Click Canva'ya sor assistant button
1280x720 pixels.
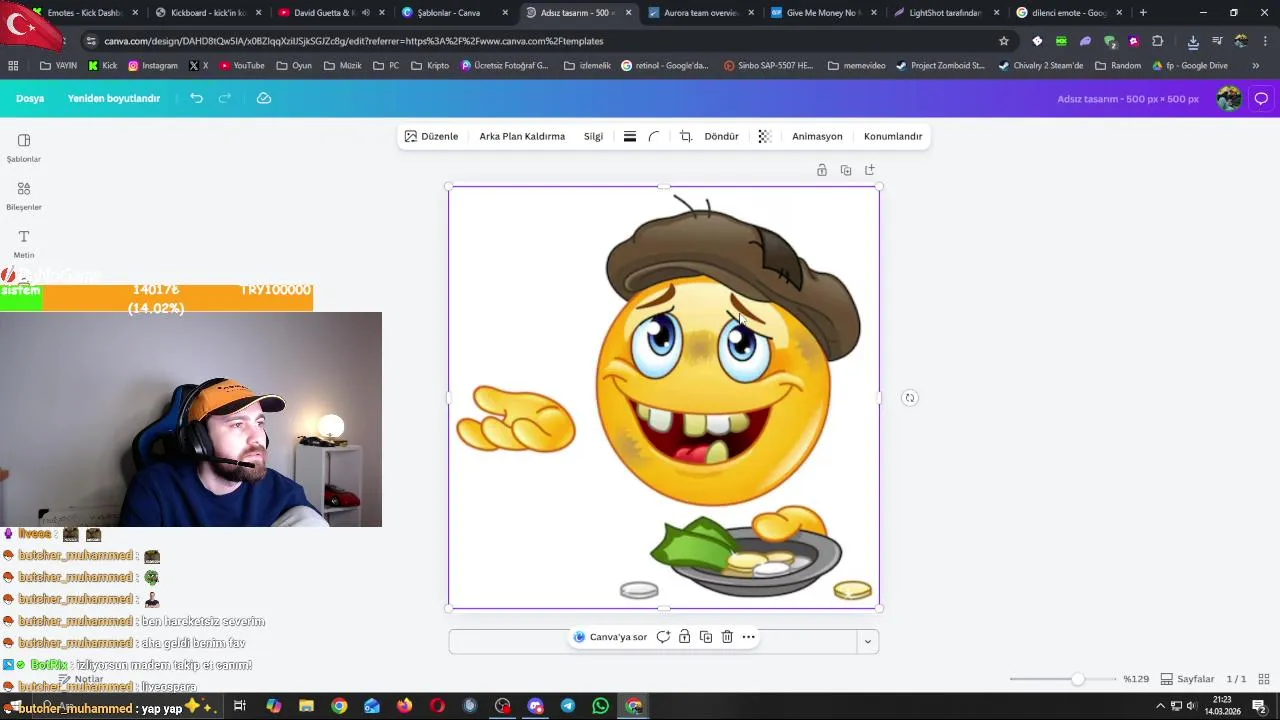tap(610, 637)
